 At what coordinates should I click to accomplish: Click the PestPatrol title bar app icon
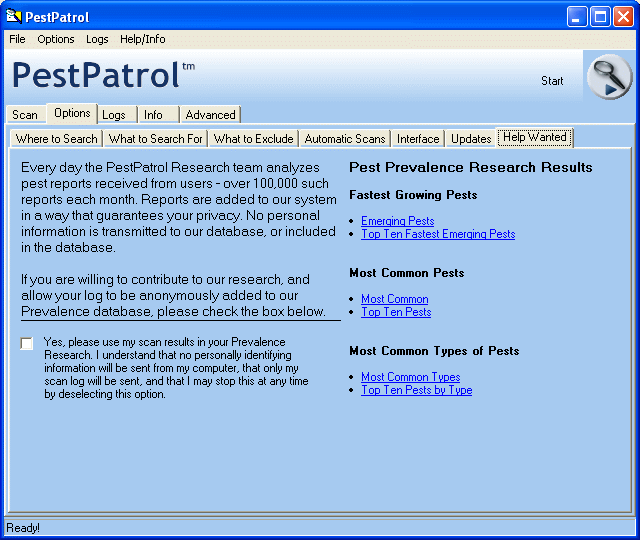tap(13, 17)
